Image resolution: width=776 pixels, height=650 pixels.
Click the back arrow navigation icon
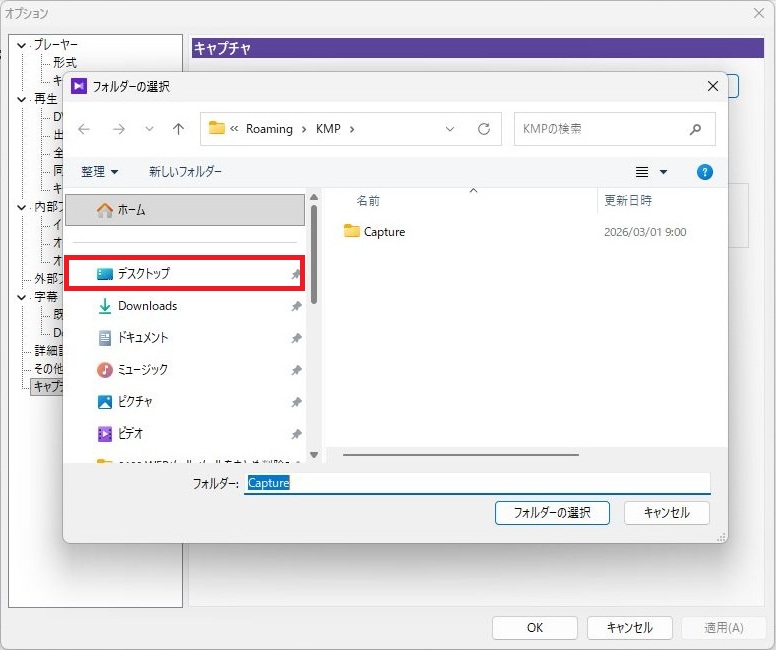click(x=84, y=129)
